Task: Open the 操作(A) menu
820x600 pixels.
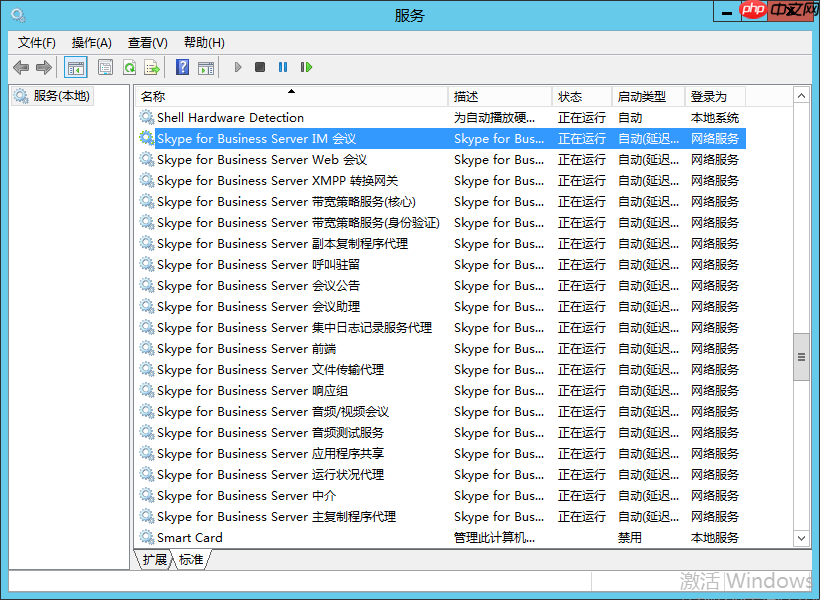Action: (91, 42)
